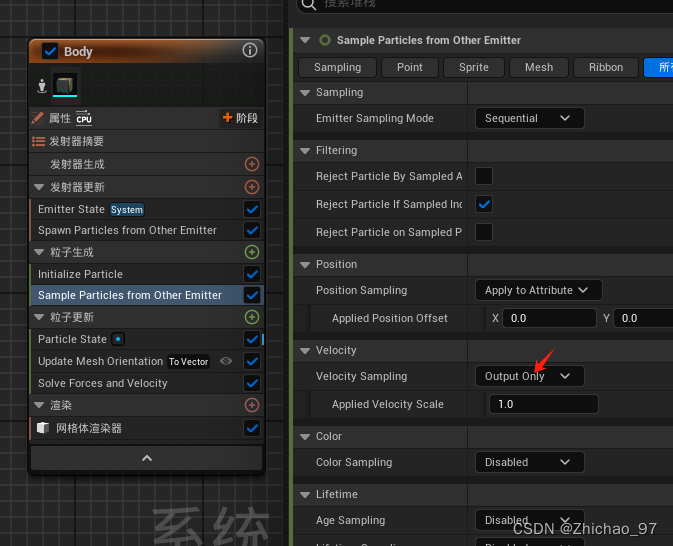Add a new stage with 阶段 button
Screen dimensions: 673x546
[x=240, y=118]
